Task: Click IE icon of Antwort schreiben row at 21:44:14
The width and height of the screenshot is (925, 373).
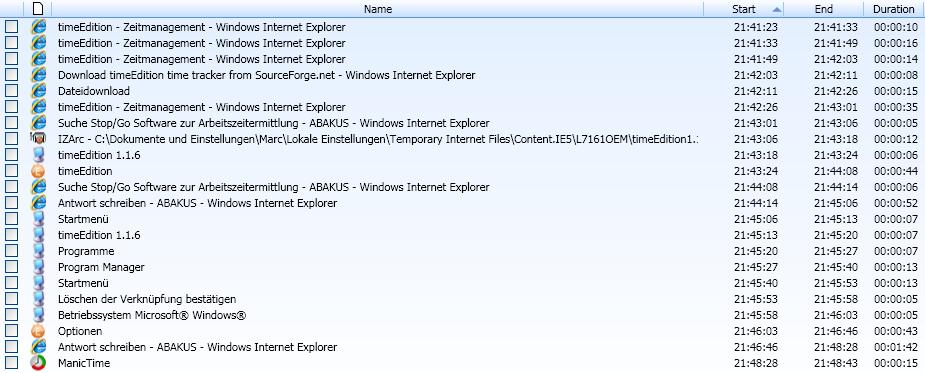Action: pyautogui.click(x=38, y=202)
